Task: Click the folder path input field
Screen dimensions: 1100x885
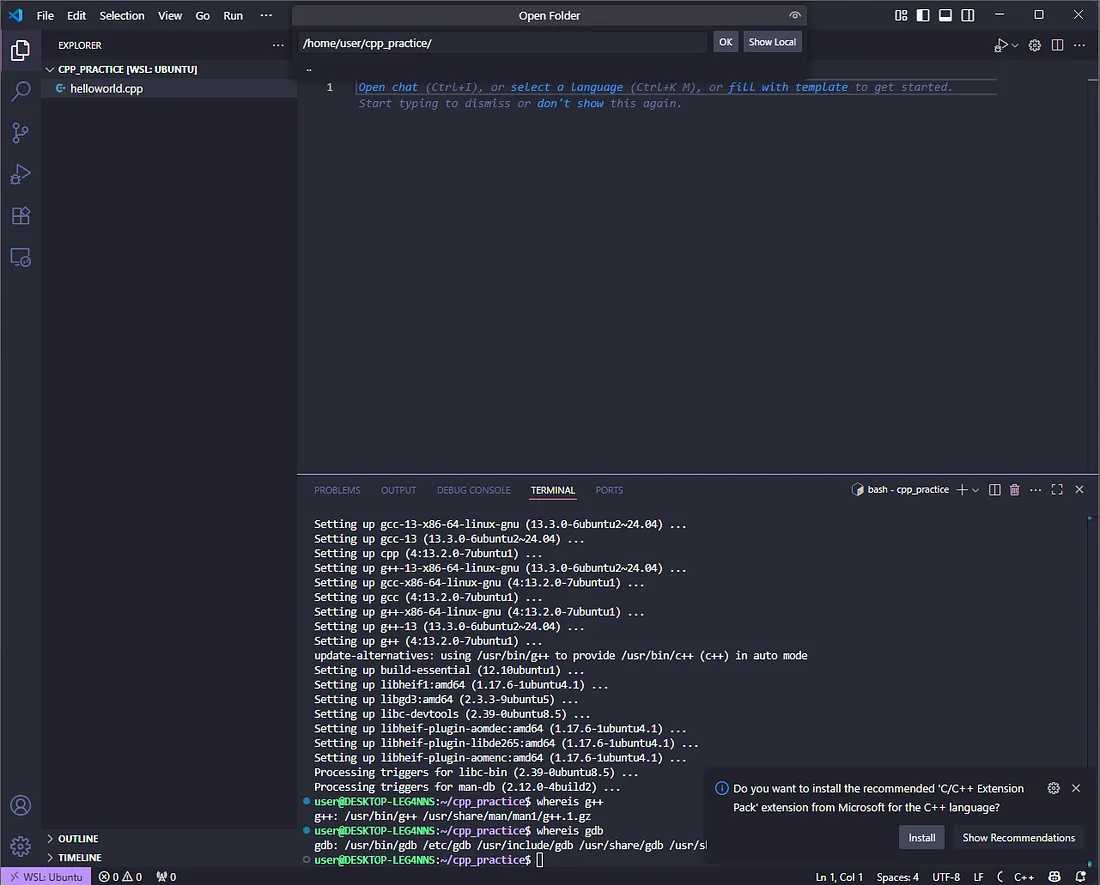Action: click(x=503, y=43)
